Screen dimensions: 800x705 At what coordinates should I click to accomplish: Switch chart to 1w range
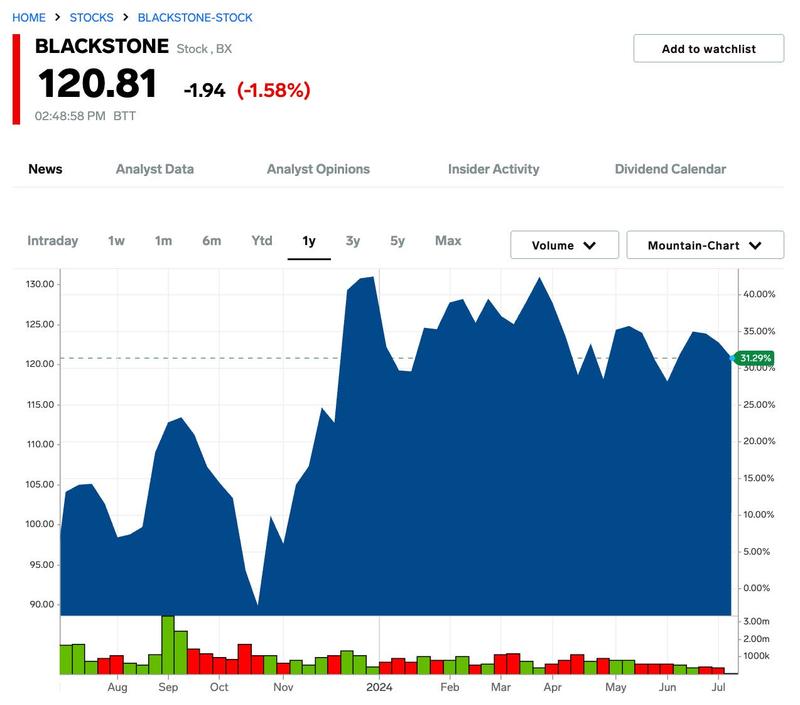point(116,241)
